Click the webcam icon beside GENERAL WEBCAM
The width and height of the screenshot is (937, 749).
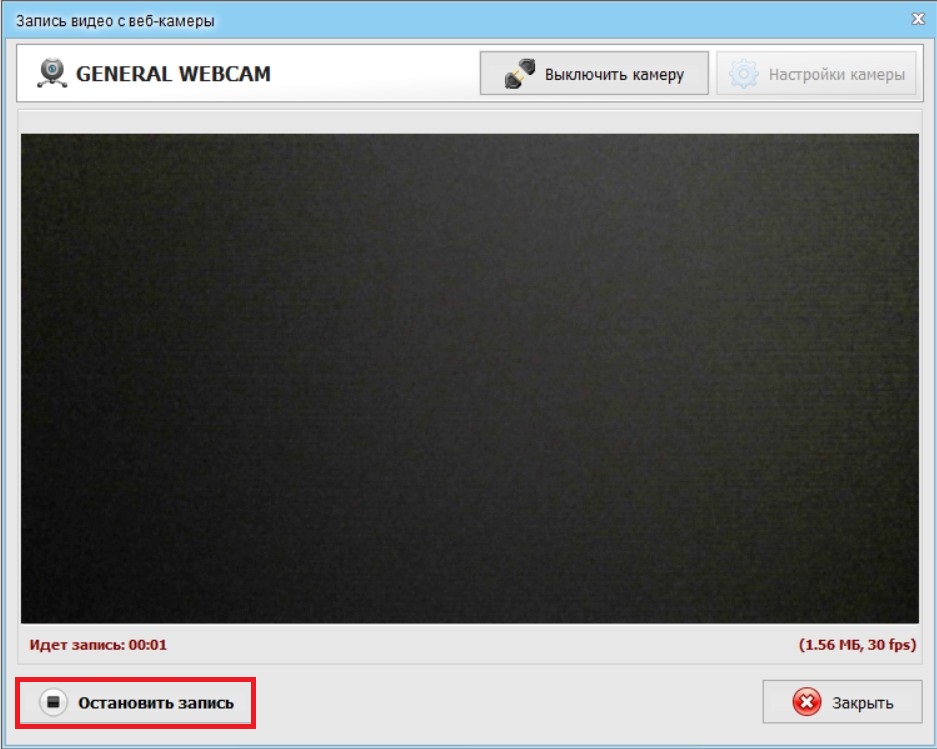tap(52, 73)
